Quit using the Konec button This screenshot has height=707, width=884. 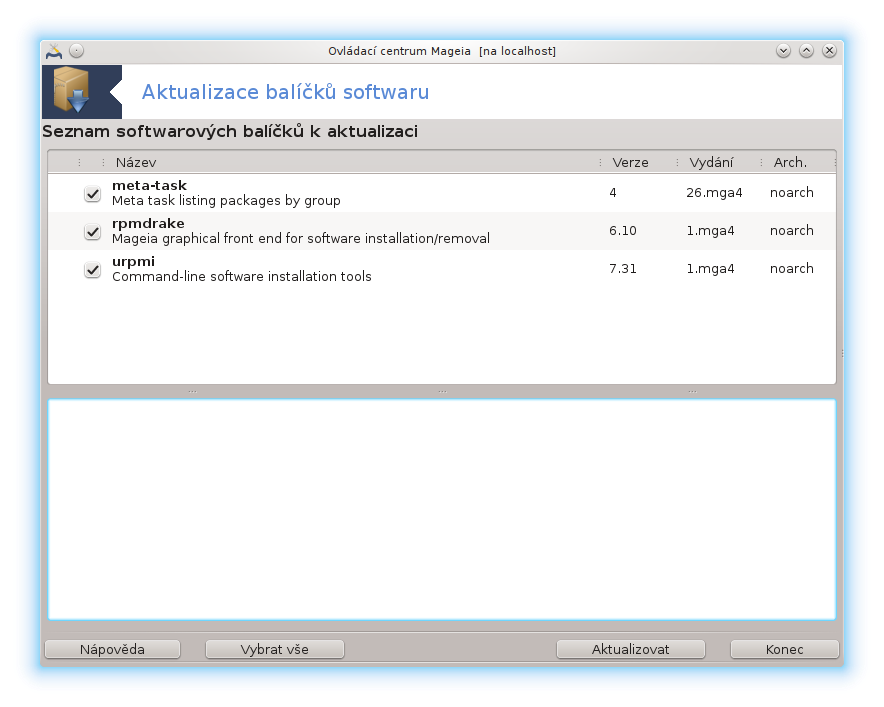[x=784, y=649]
